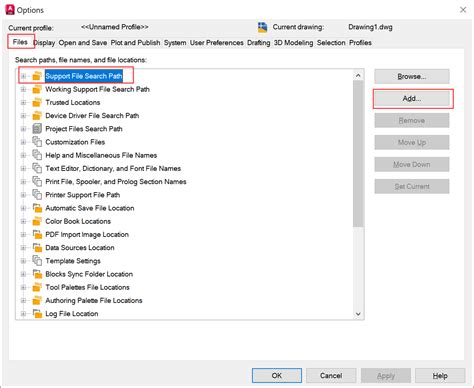Open the User Preferences tab
Viewport: 474px width, 388px height.
tap(217, 43)
